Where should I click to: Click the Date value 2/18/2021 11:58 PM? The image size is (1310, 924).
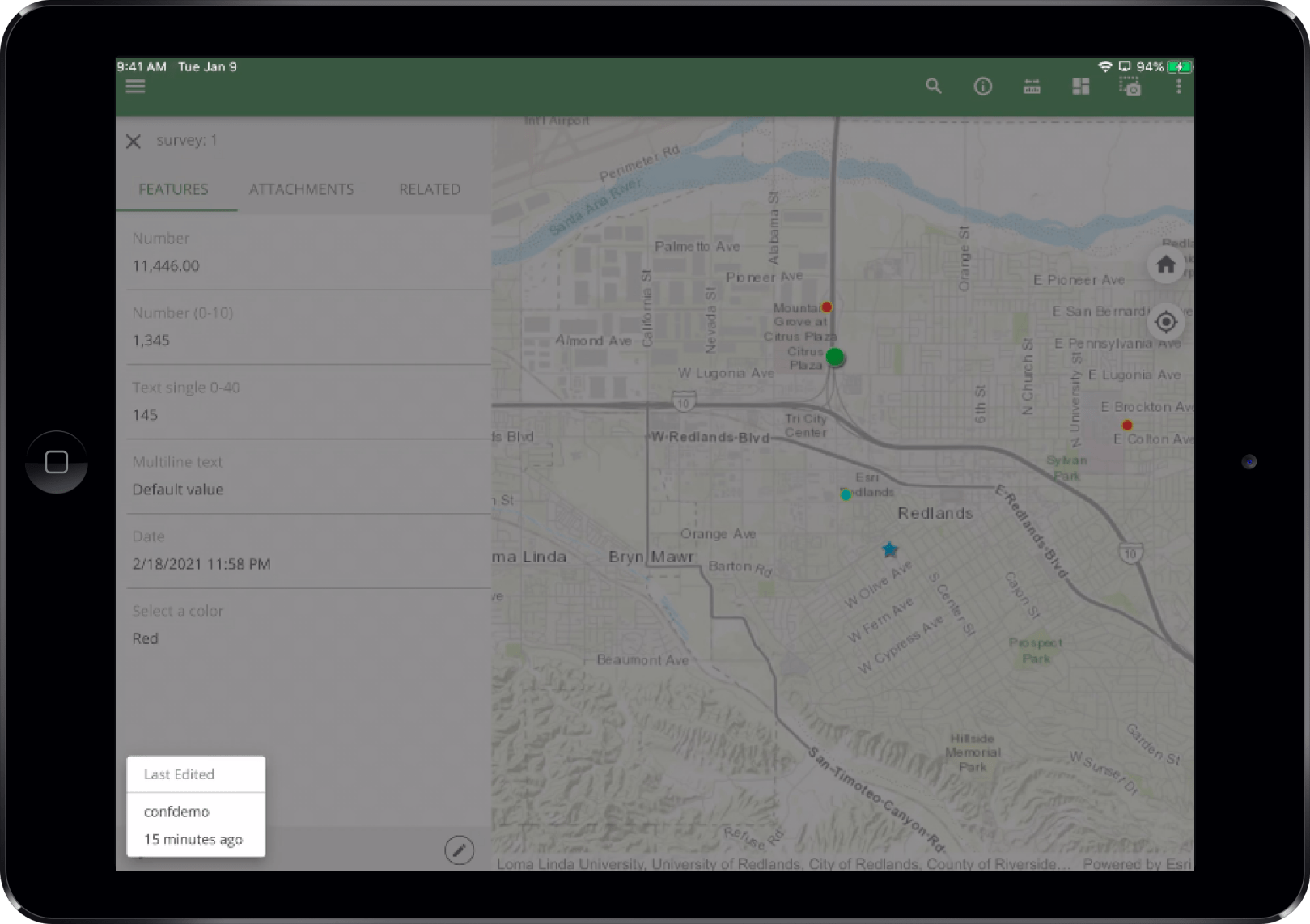click(x=201, y=564)
